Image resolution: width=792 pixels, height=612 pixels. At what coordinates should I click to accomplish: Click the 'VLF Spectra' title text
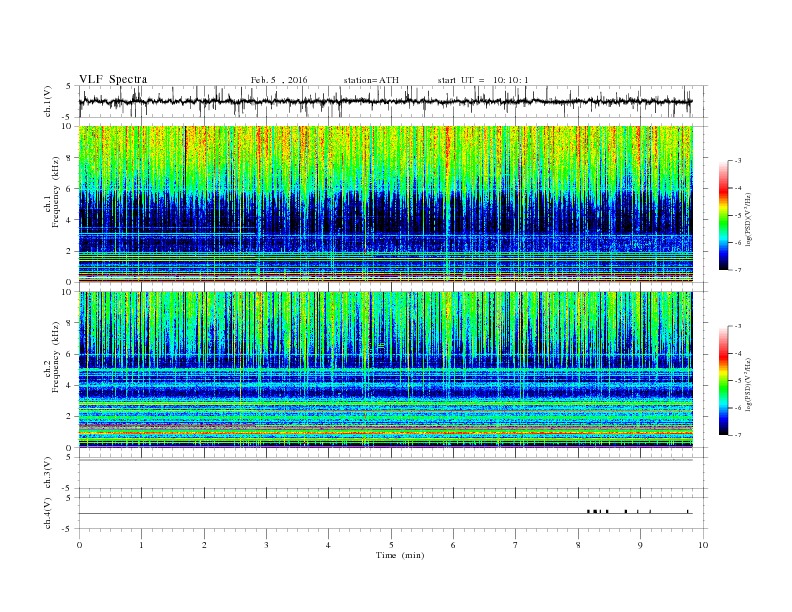pyautogui.click(x=113, y=79)
